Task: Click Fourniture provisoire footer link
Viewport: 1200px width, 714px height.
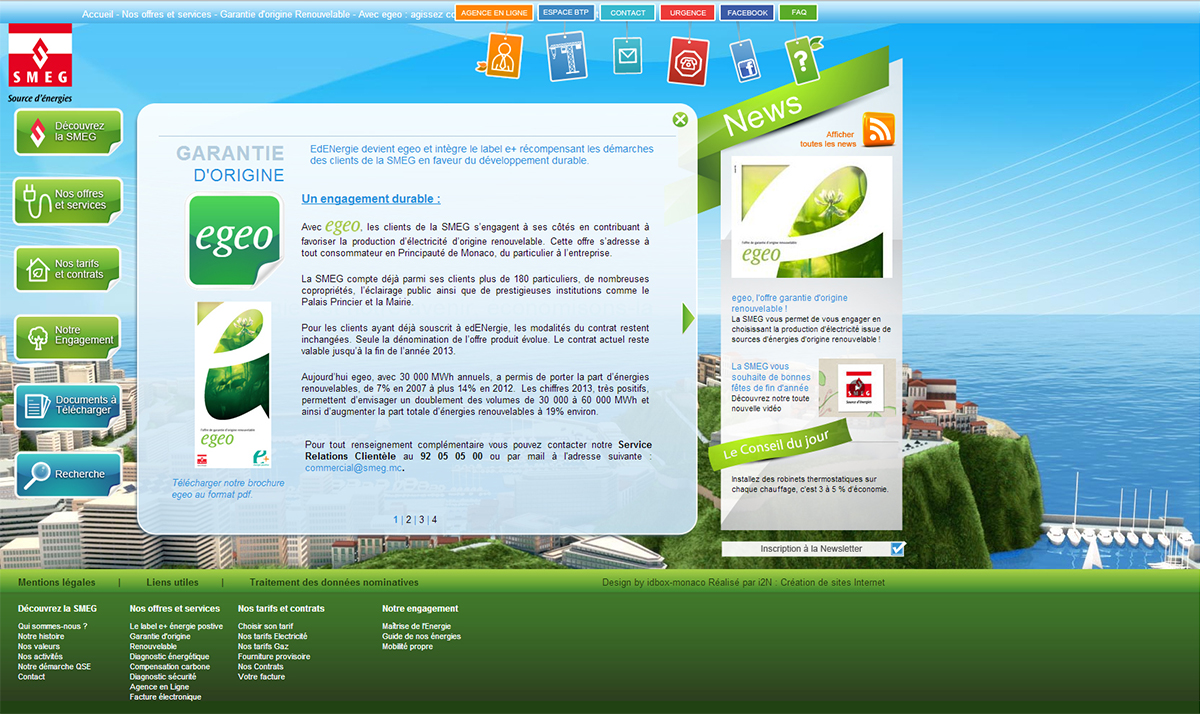Action: (x=274, y=657)
